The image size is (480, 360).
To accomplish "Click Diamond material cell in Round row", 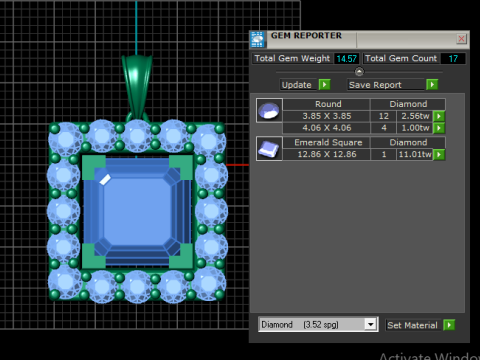I will [408, 104].
